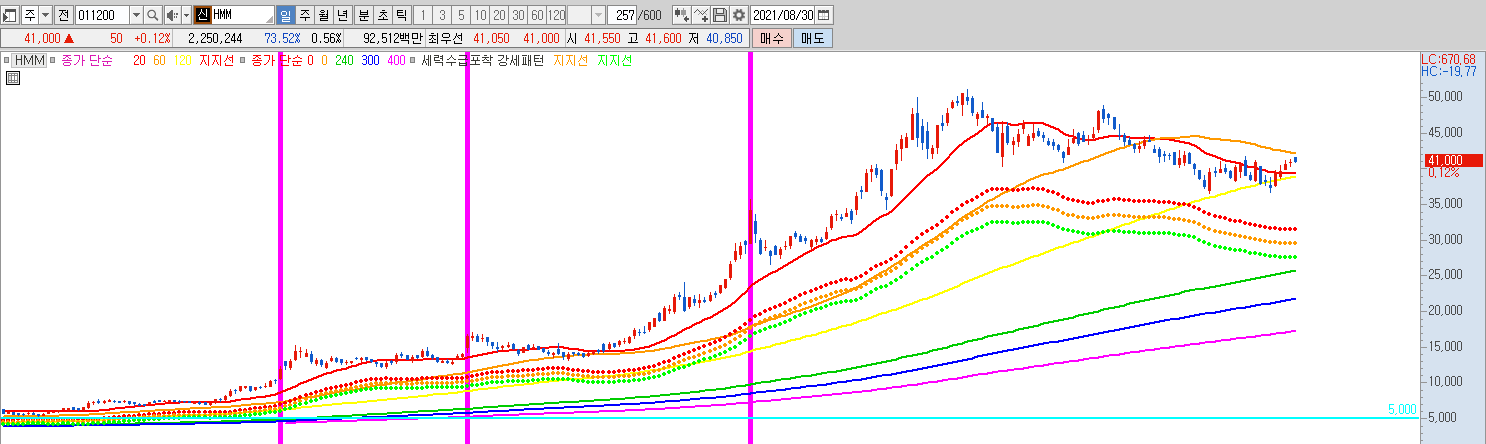Image resolution: width=1486 pixels, height=444 pixels.
Task: Choose interval 30 button
Action: tap(519, 15)
